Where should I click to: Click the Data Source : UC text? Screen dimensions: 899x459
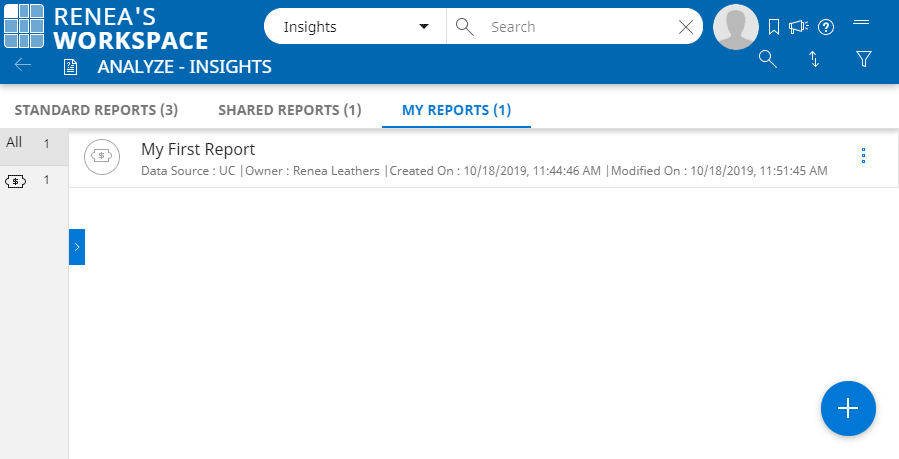pyautogui.click(x=189, y=171)
